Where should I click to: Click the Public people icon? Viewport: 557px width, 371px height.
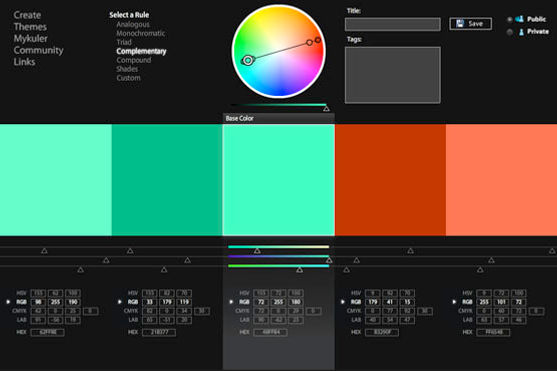pos(520,19)
